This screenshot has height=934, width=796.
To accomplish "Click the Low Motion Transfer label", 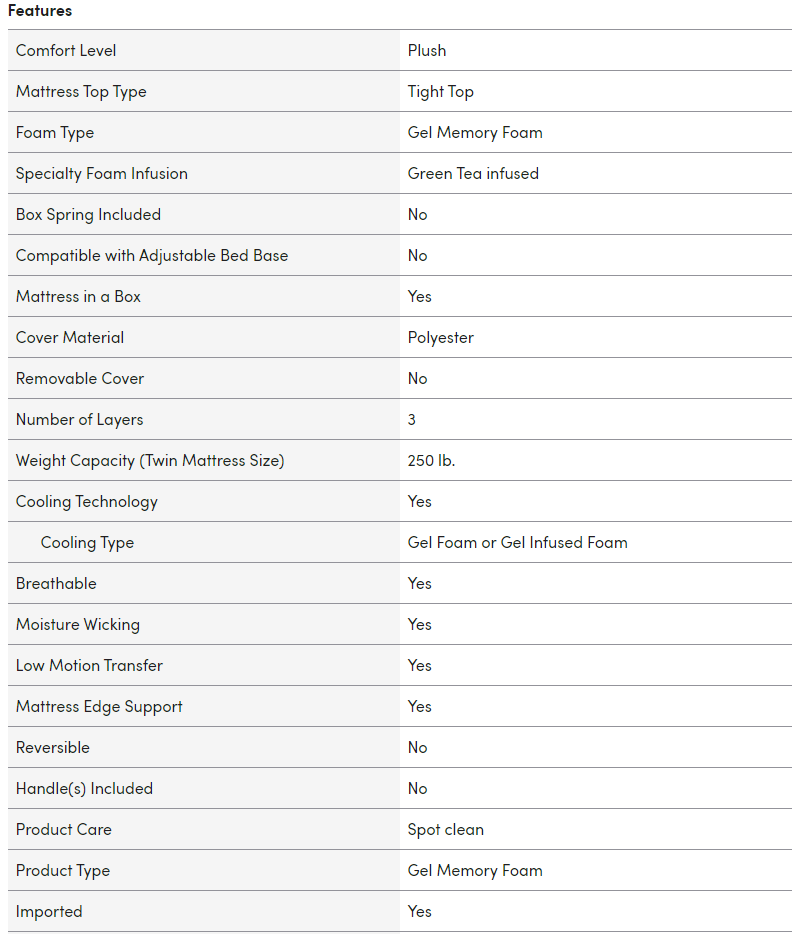I will [x=89, y=665].
